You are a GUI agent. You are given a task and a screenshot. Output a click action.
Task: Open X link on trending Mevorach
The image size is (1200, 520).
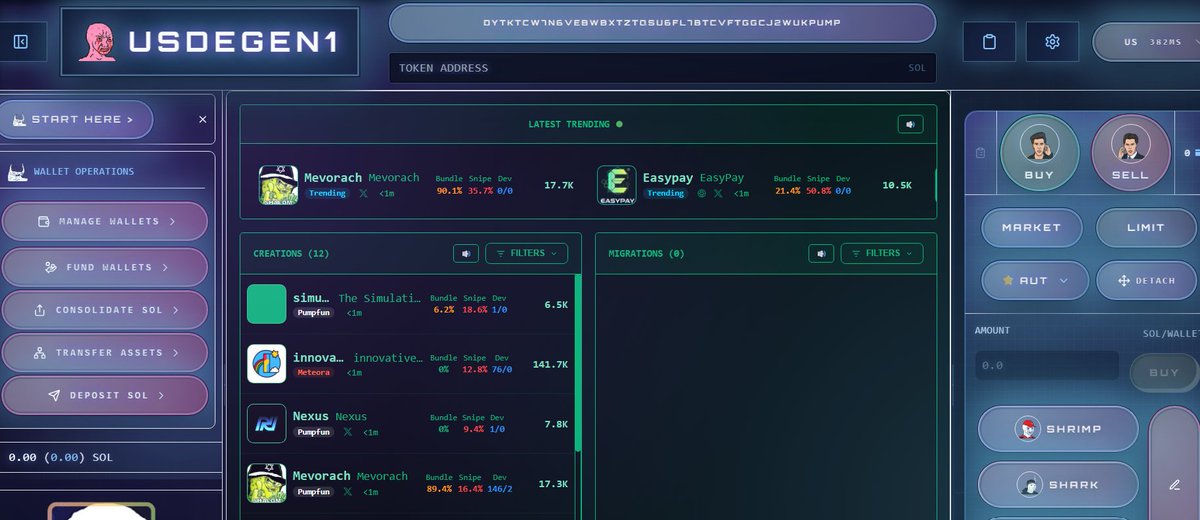pyautogui.click(x=364, y=193)
